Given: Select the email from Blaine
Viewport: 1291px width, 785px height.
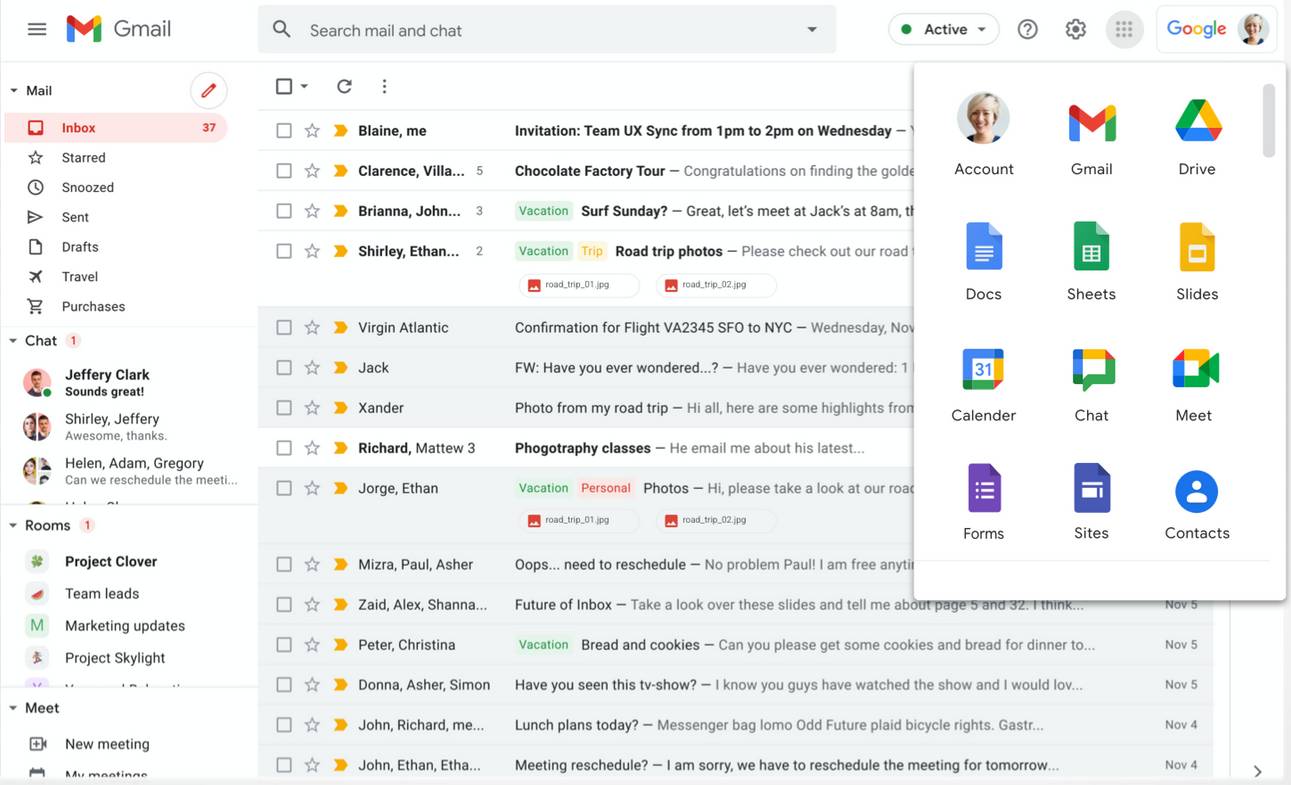Looking at the screenshot, I should point(285,130).
